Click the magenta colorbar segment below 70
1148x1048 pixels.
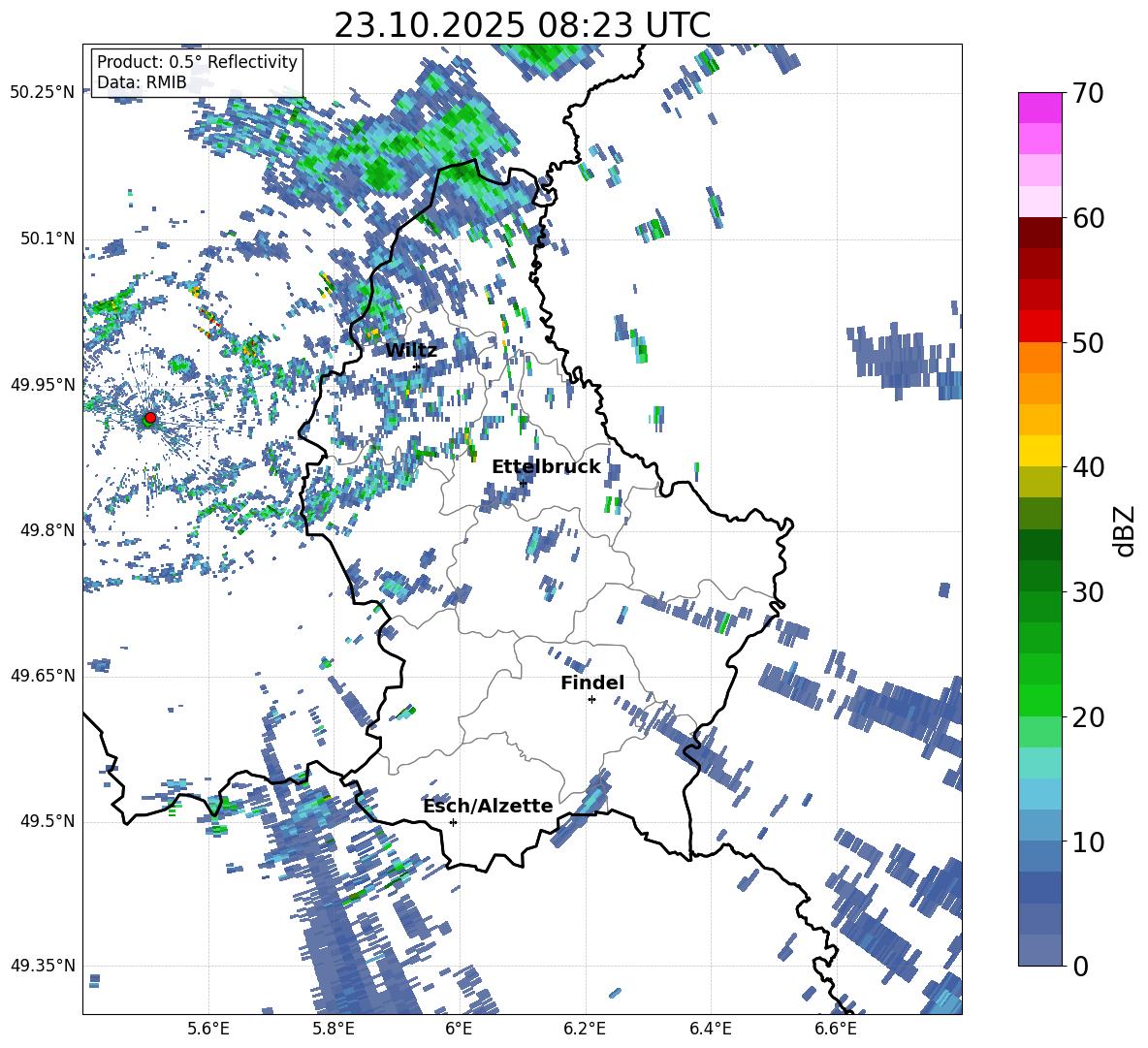(x=1039, y=109)
